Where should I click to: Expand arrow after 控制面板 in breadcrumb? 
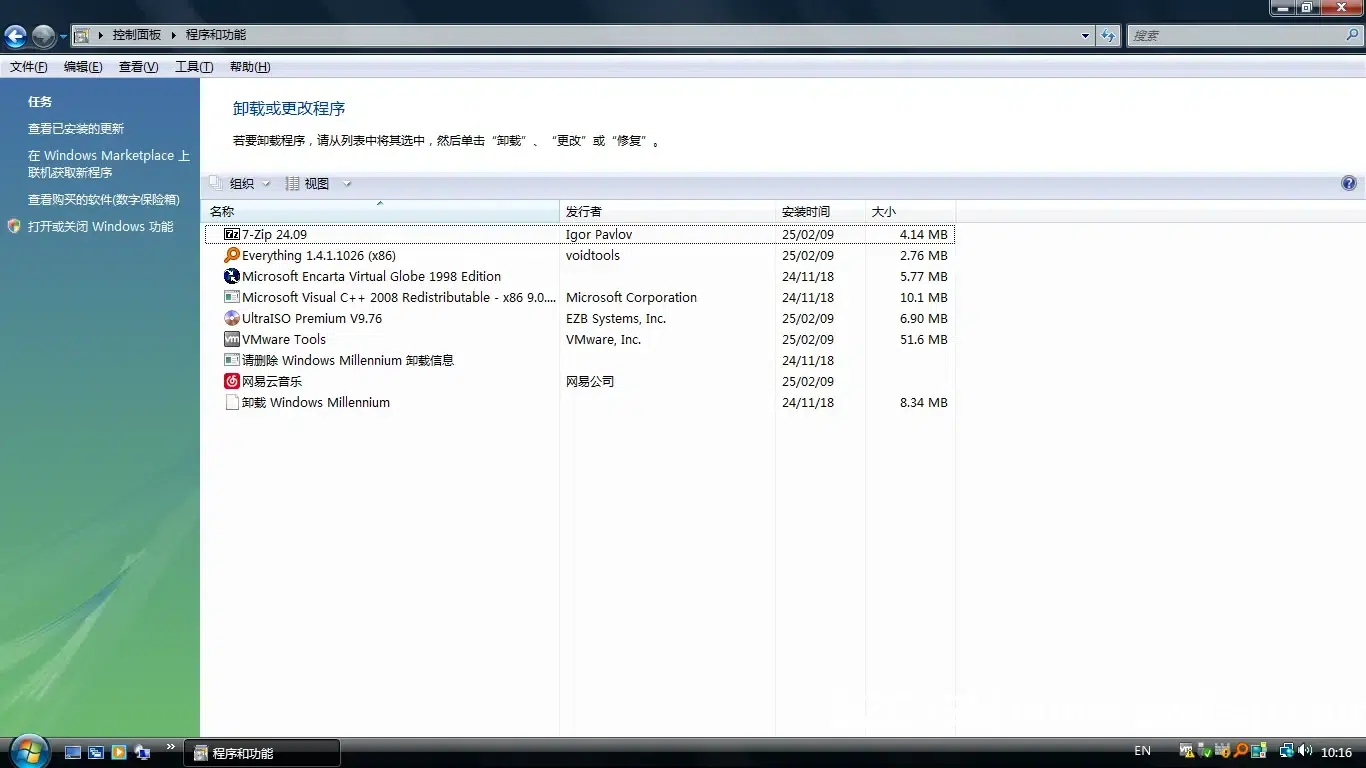point(173,35)
